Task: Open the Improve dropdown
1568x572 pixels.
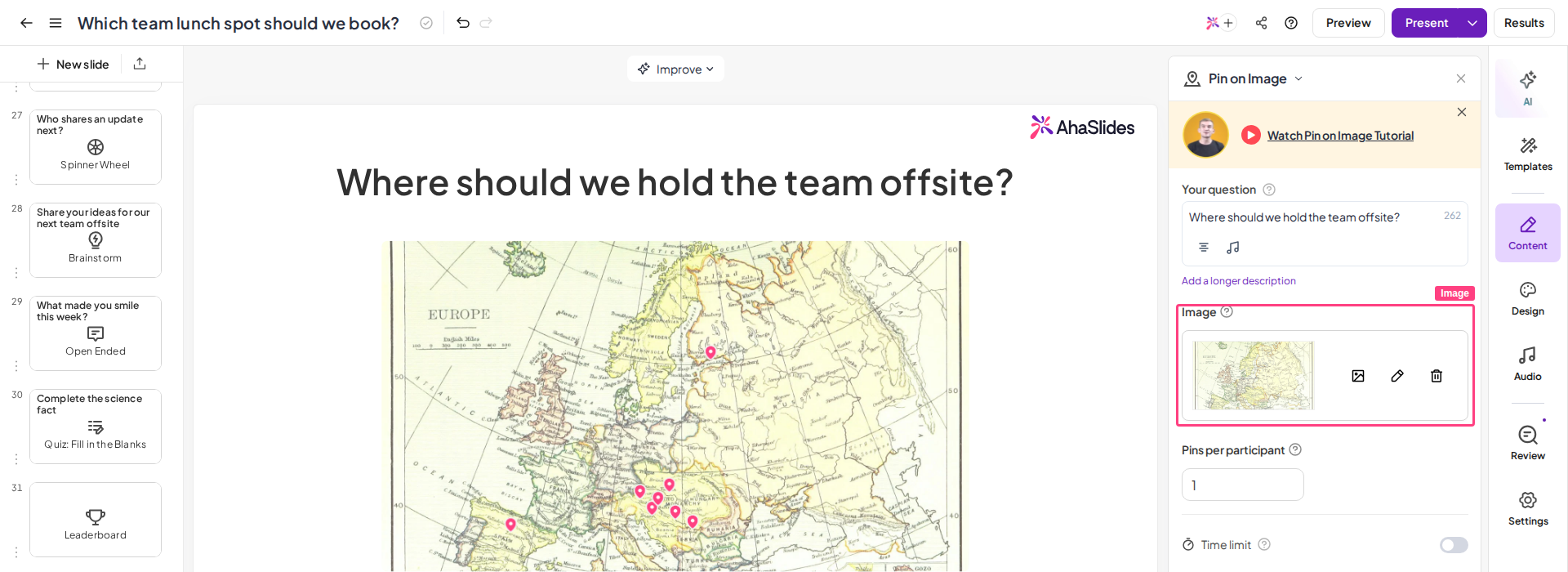Action: coord(675,69)
